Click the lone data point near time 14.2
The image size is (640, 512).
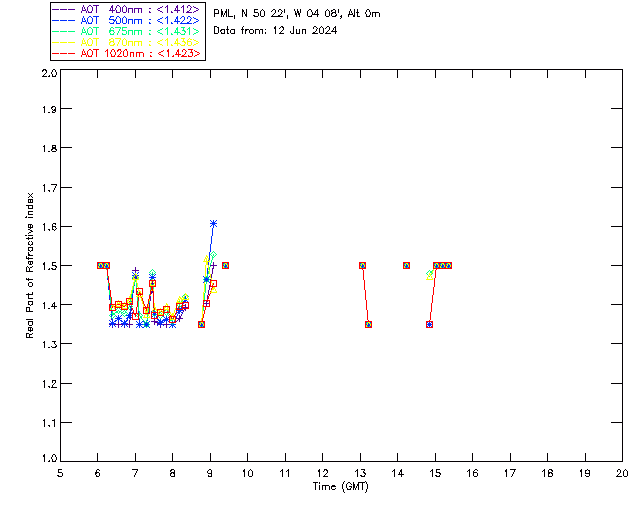tap(406, 265)
